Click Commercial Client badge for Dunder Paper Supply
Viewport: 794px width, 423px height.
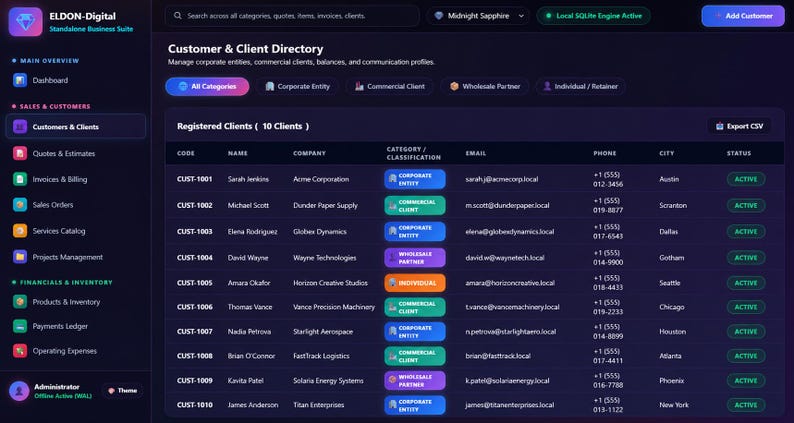coord(415,205)
